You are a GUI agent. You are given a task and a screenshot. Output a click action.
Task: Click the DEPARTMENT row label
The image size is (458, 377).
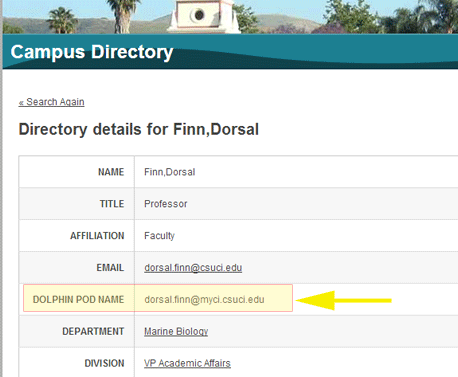click(x=93, y=331)
